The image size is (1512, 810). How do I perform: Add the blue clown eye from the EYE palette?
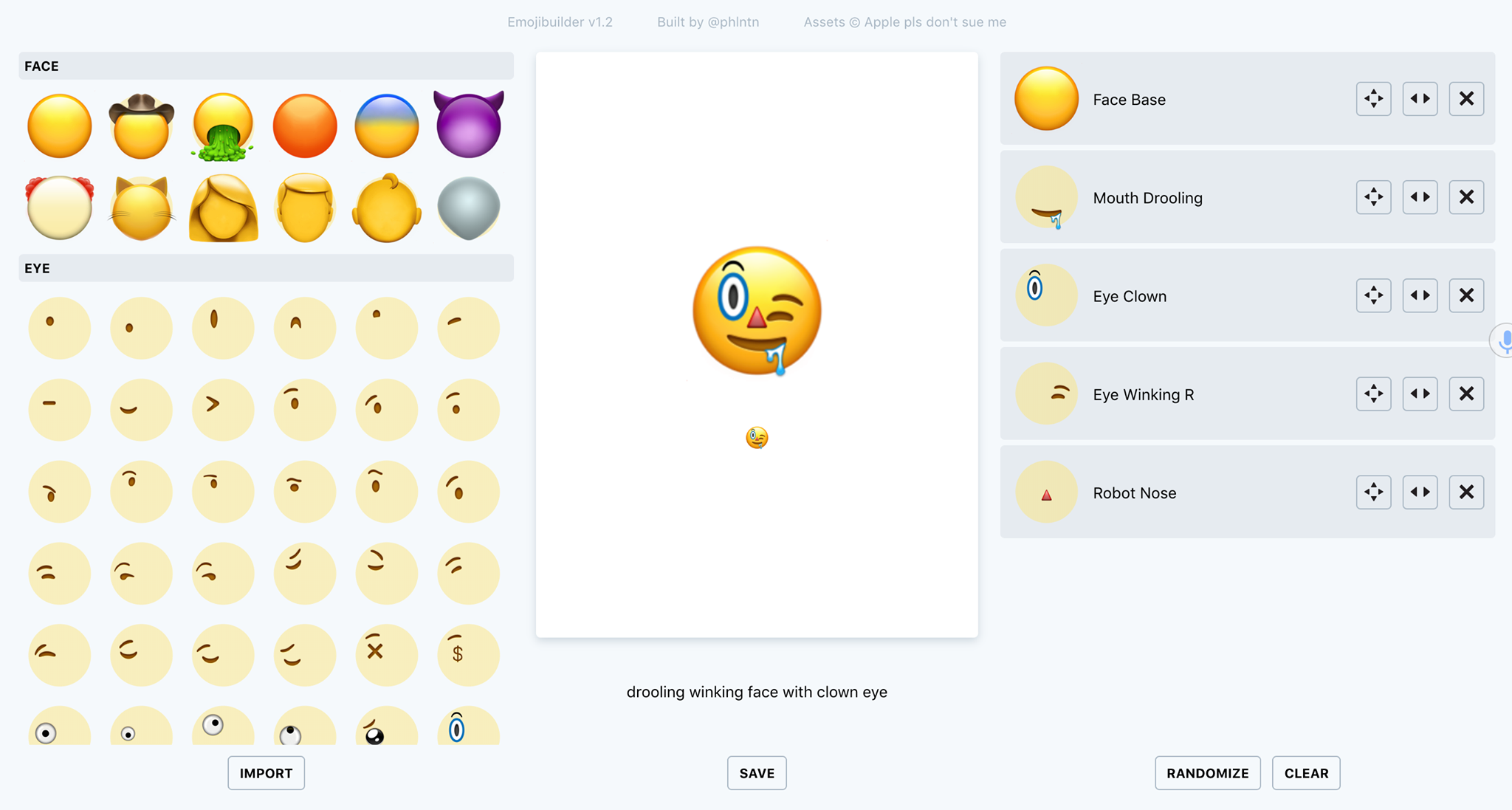[469, 727]
